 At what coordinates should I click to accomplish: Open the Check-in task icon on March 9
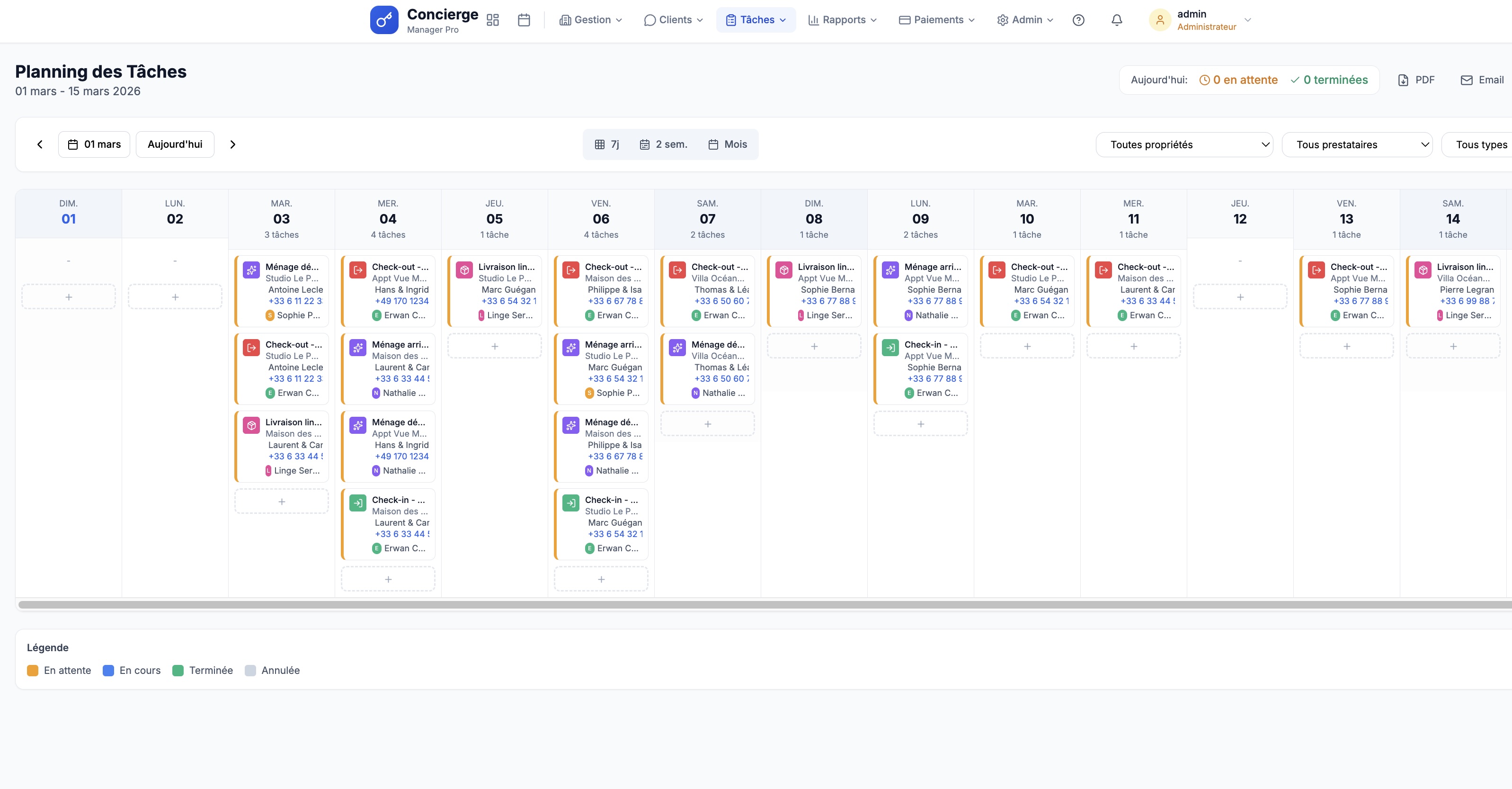click(890, 347)
